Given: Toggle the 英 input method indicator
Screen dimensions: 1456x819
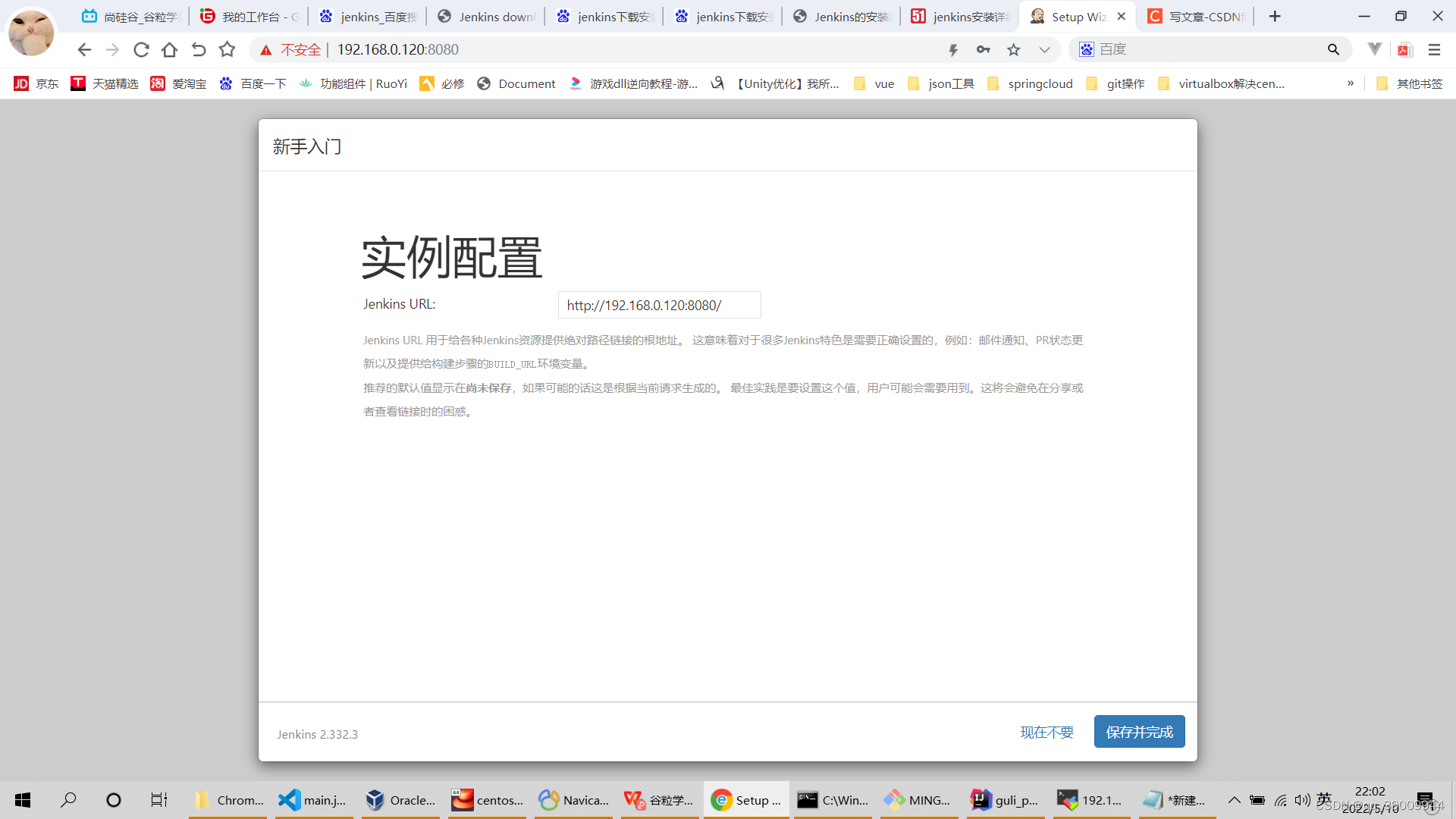Looking at the screenshot, I should click(1325, 799).
